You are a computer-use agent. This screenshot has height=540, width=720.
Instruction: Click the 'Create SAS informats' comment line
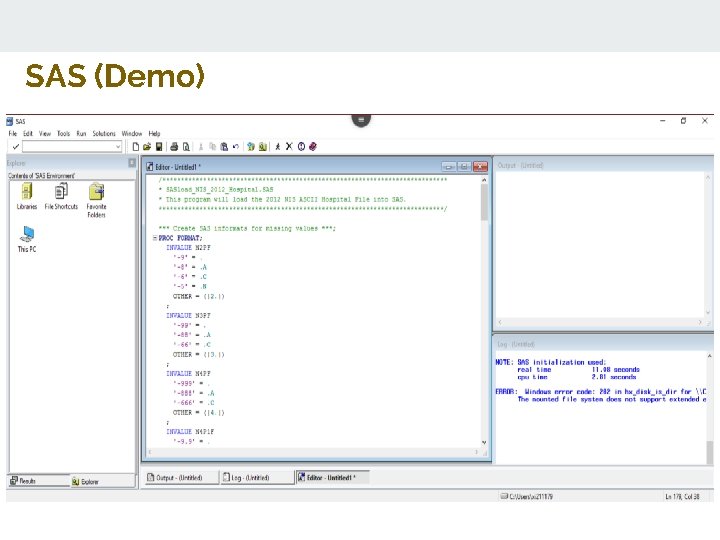[247, 228]
